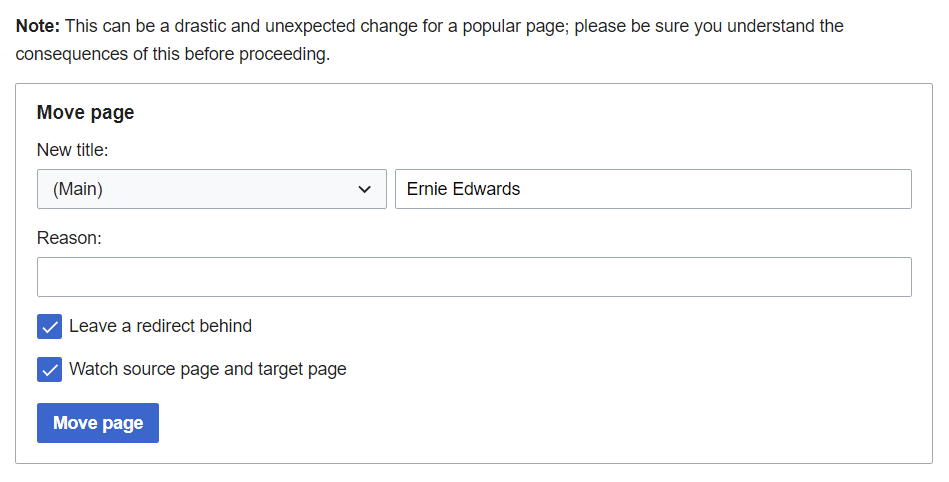Open the (Main) namespace dropdown
The height and width of the screenshot is (482, 949).
pyautogui.click(x=211, y=189)
